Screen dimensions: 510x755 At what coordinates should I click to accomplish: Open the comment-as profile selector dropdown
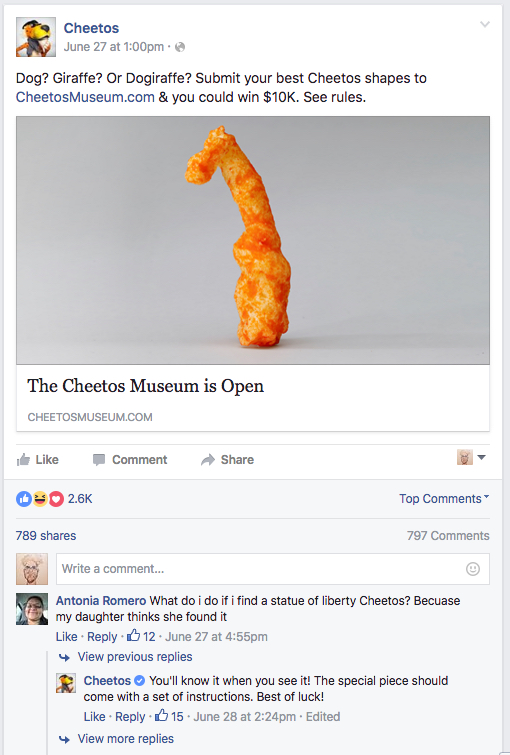click(471, 457)
